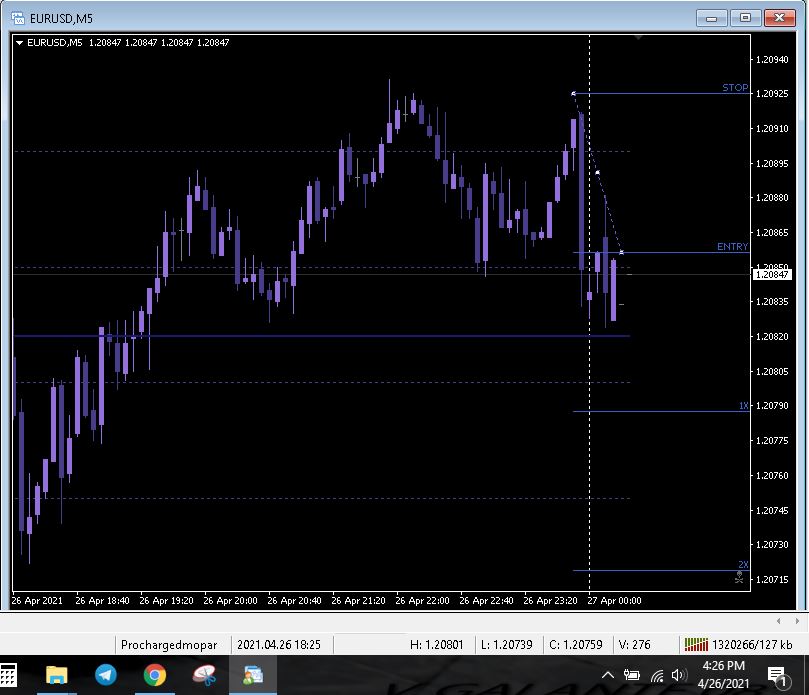Screen dimensions: 809x695
Task: Open the connection status bars icon
Action: click(x=696, y=644)
